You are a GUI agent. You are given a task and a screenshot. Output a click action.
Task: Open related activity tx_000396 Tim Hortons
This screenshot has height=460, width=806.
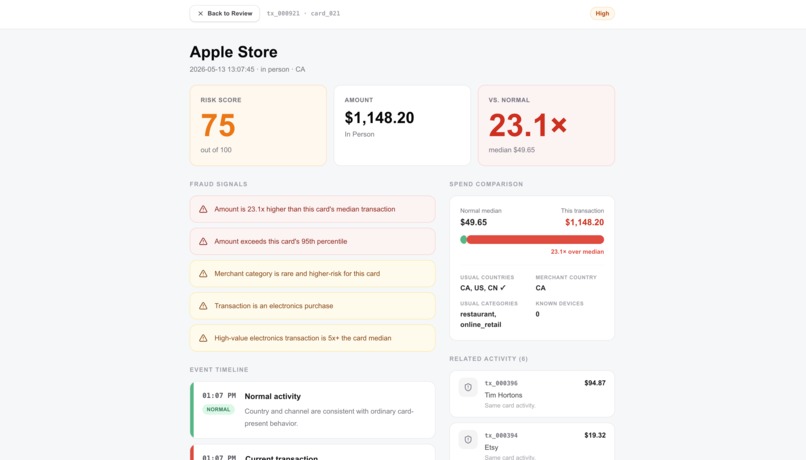click(x=532, y=394)
